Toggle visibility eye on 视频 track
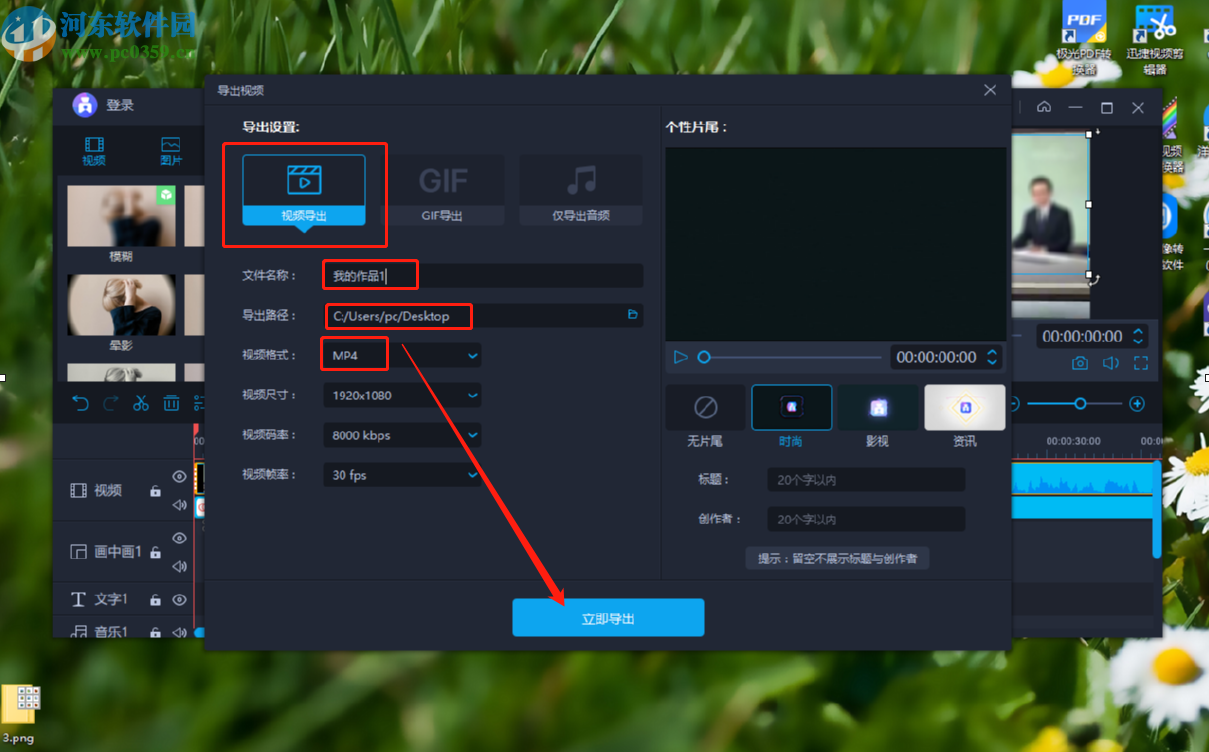This screenshot has height=752, width=1209. [180, 477]
